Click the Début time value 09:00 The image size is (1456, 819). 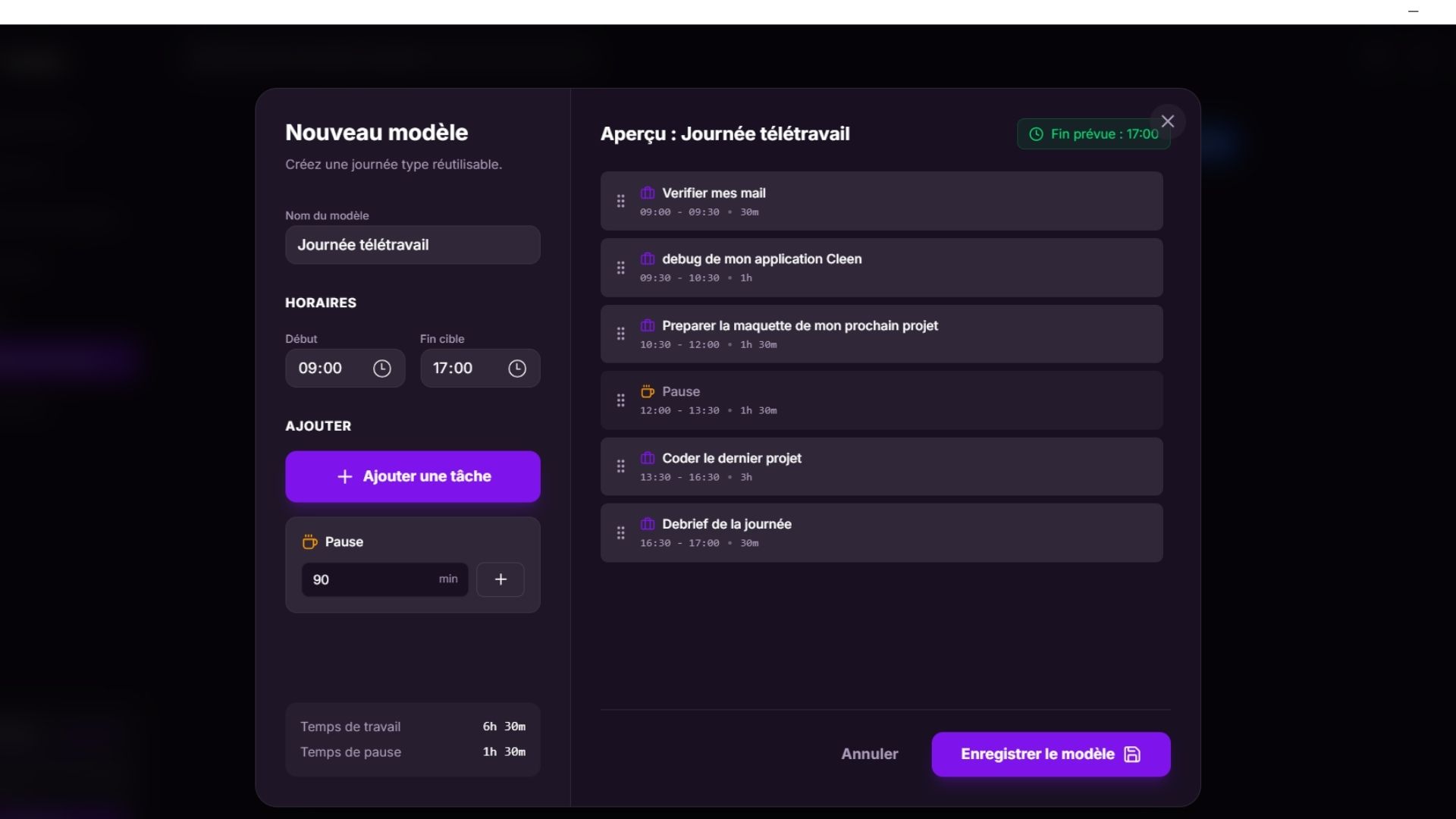pos(320,369)
